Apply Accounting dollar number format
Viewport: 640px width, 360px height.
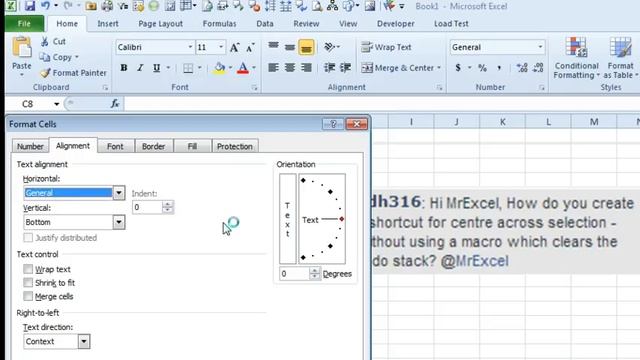click(458, 68)
